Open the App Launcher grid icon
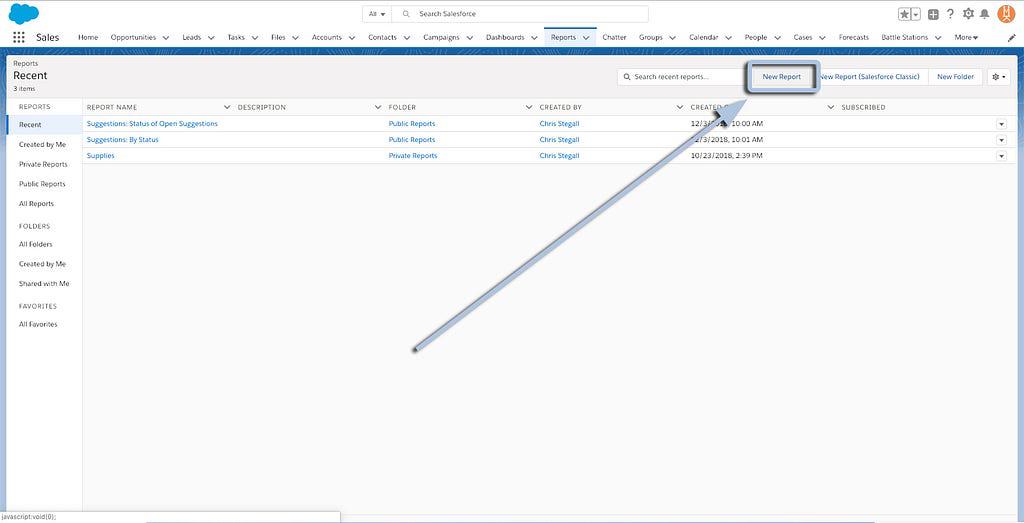This screenshot has height=523, width=1024. (x=19, y=37)
